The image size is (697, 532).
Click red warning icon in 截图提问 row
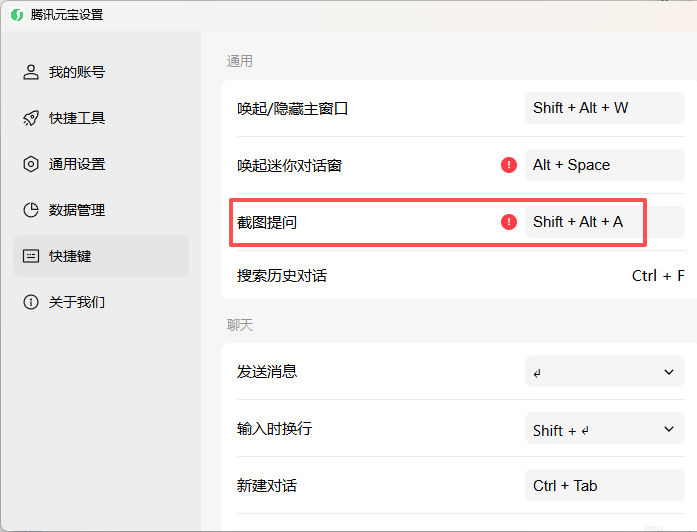509,222
